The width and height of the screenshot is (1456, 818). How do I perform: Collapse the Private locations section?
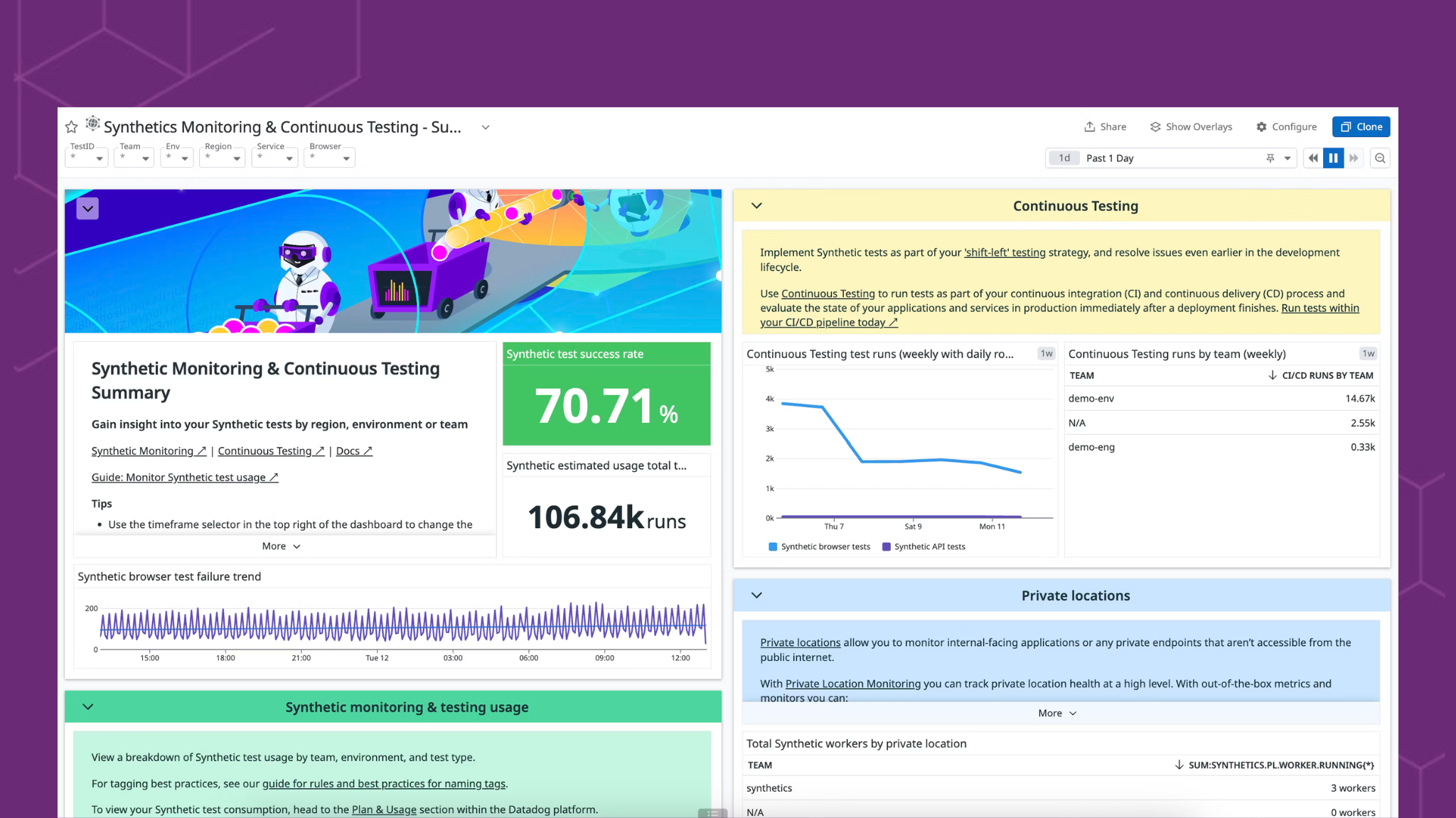(x=756, y=596)
